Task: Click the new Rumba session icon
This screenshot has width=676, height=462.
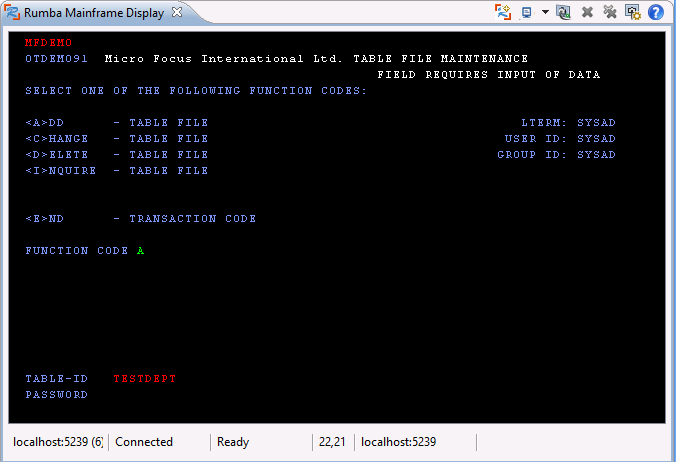Action: tap(503, 12)
